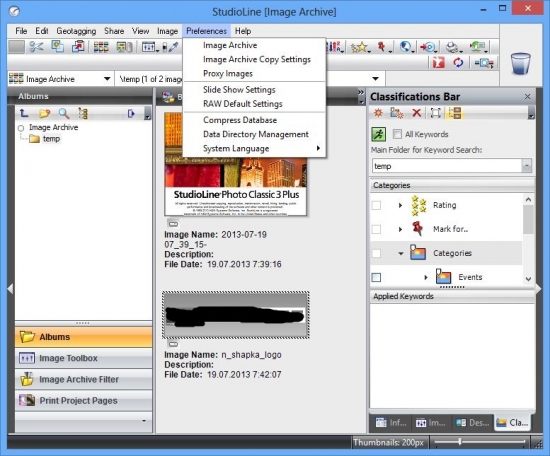
Task: Click the green running man search icon
Action: click(378, 134)
